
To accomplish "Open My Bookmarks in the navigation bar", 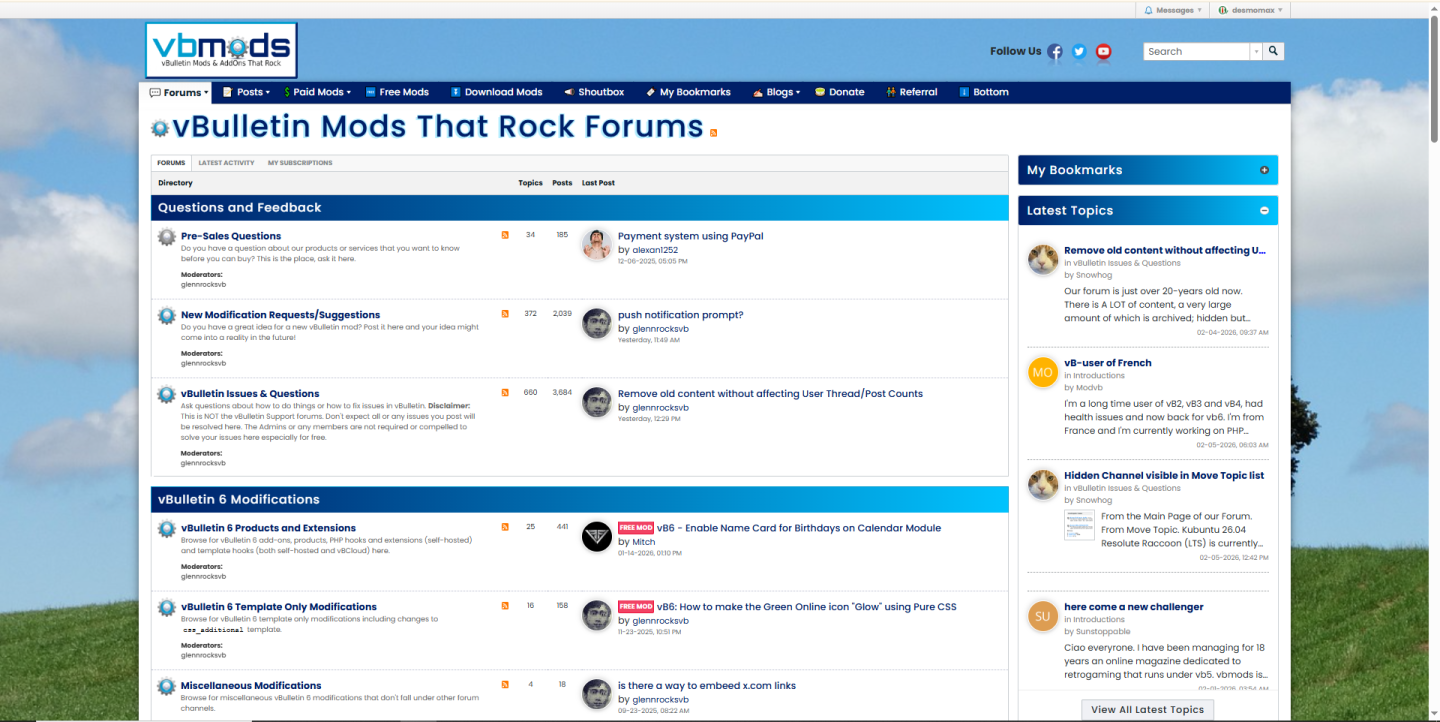I will tap(688, 92).
